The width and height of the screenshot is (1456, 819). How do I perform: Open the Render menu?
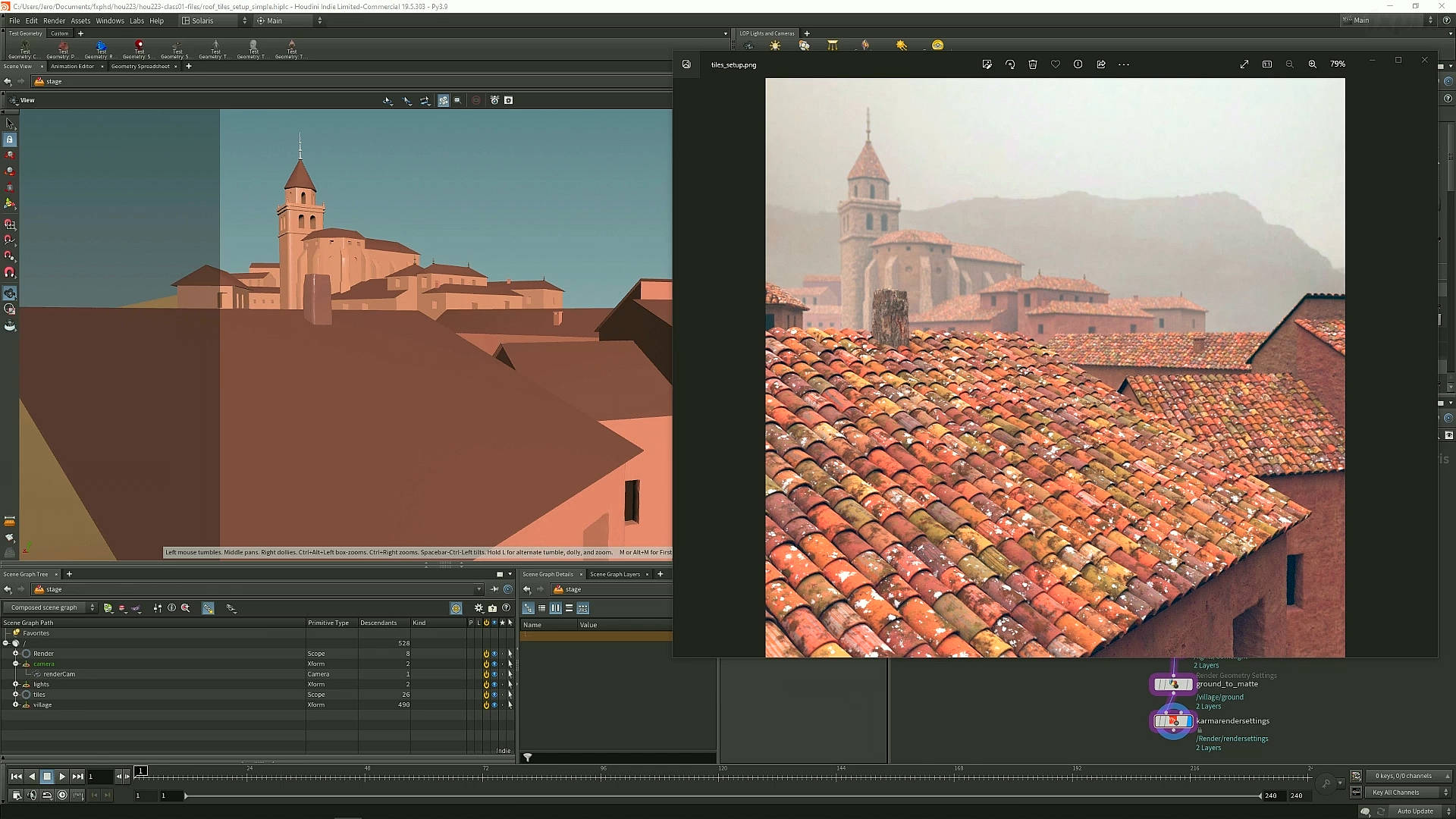tap(54, 20)
